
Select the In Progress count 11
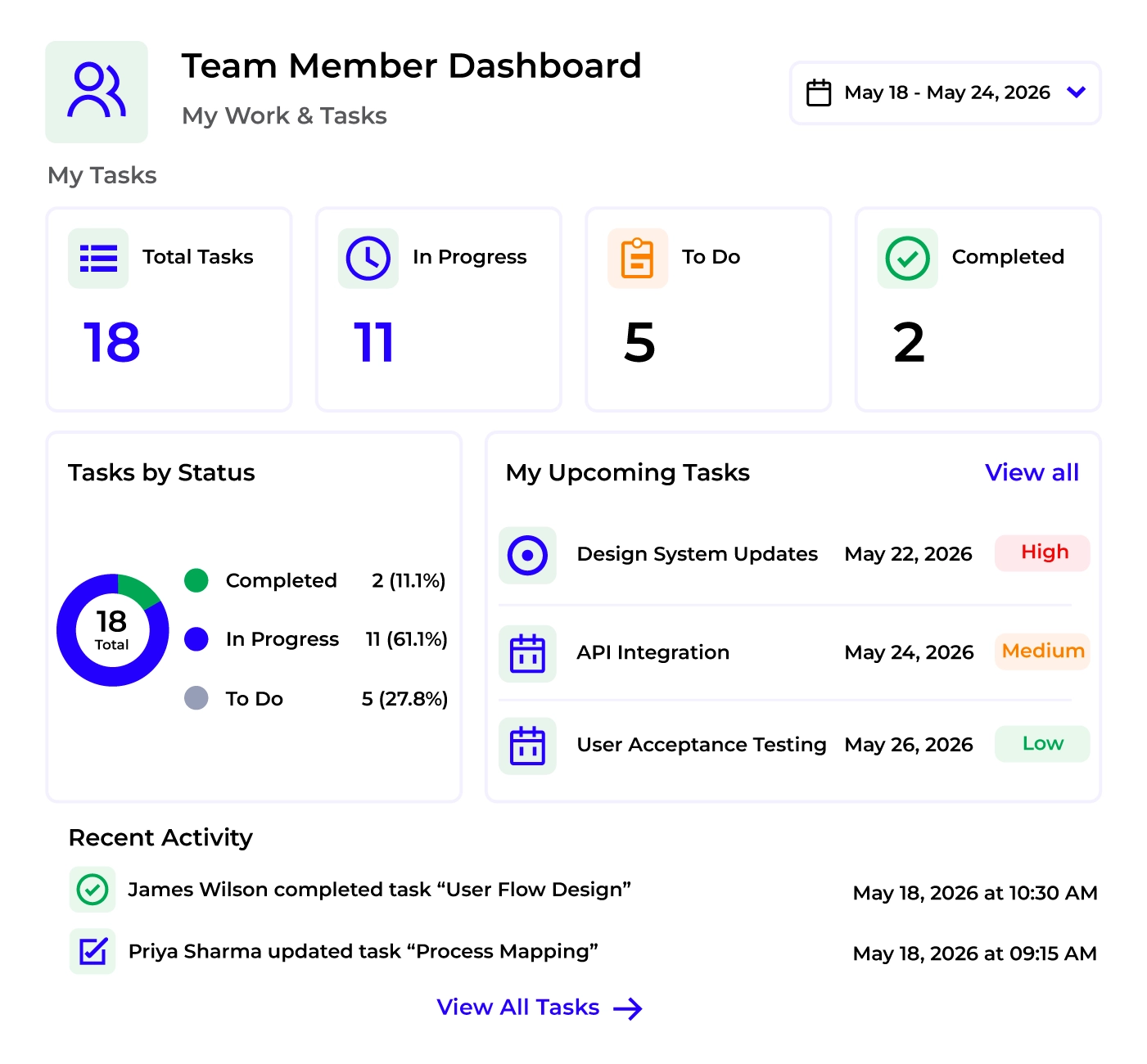tap(374, 342)
